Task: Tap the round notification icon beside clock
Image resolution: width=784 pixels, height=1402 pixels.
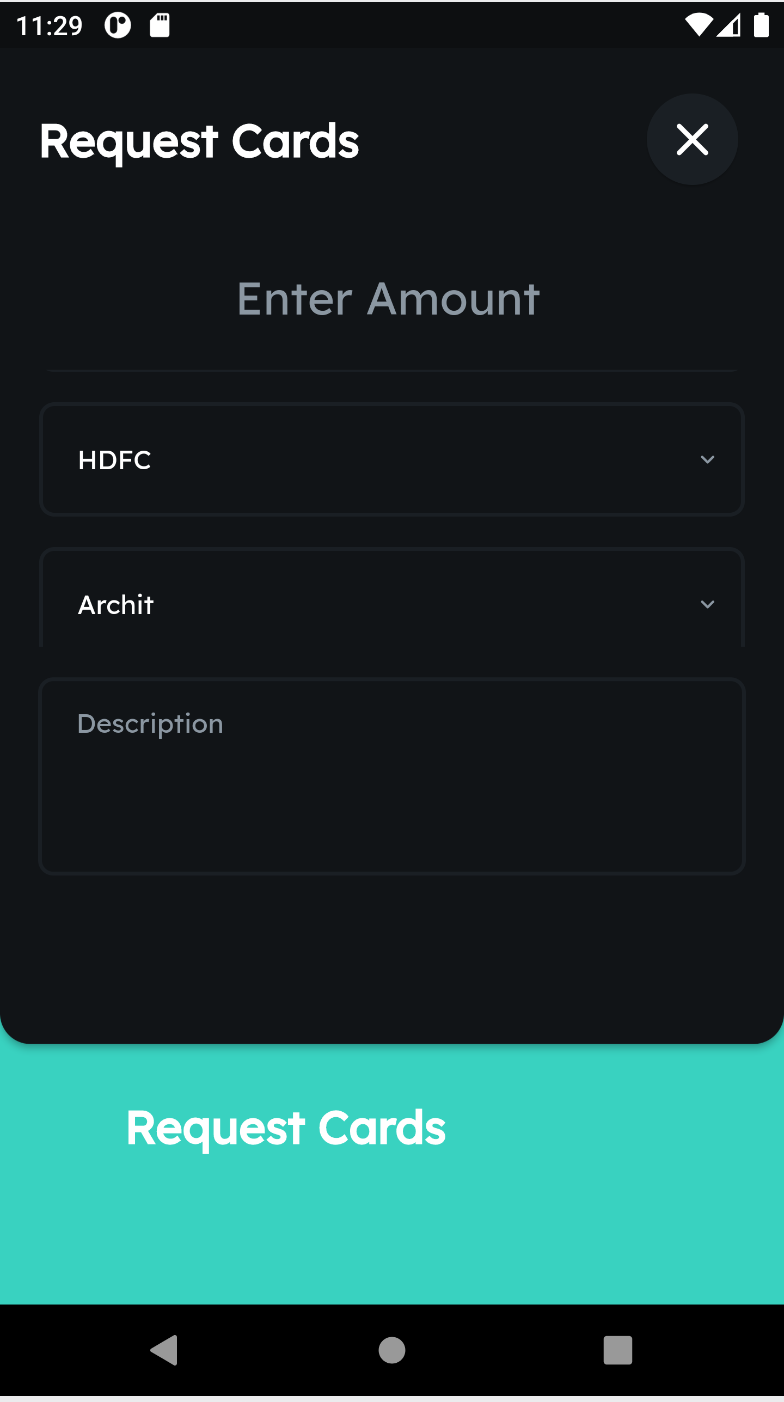Action: (118, 26)
